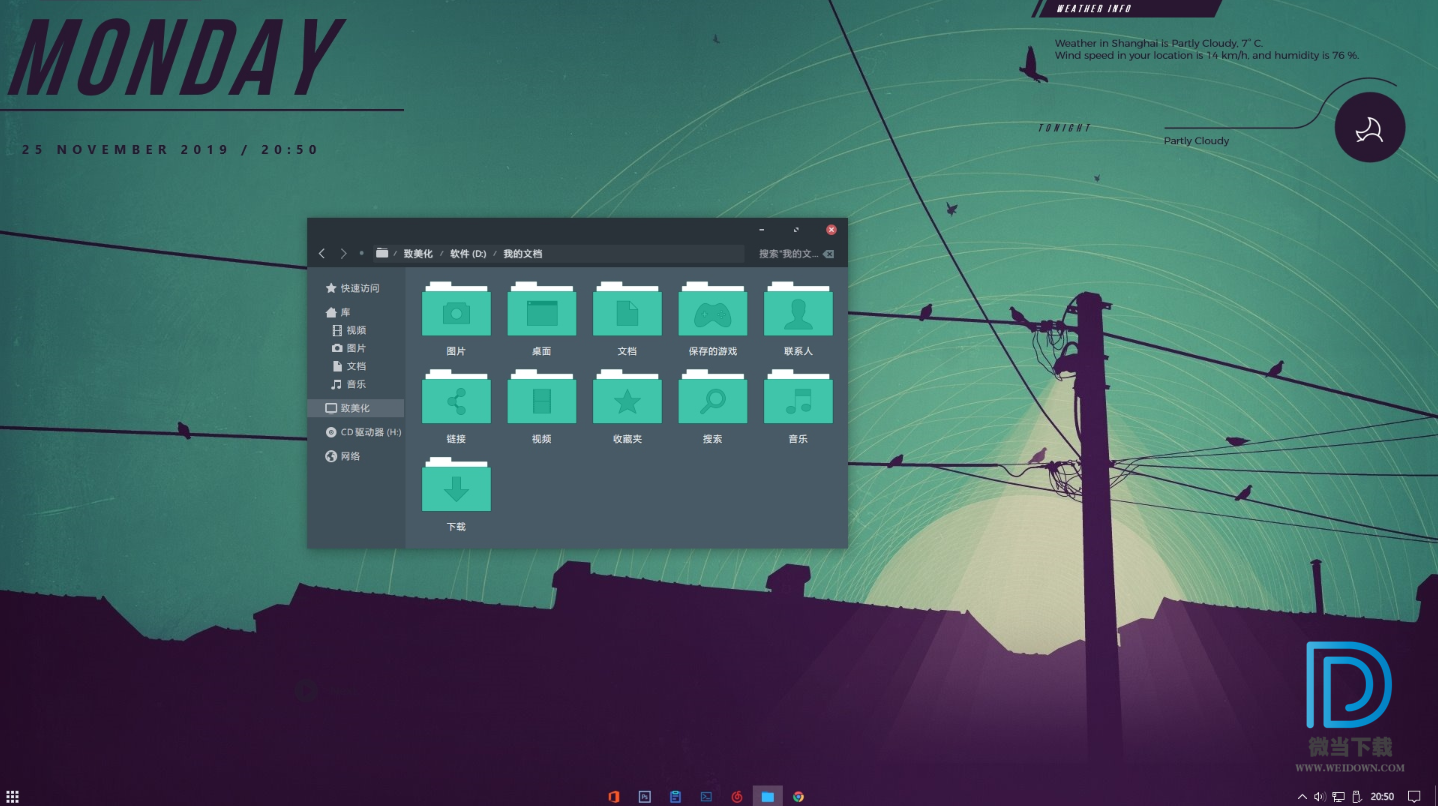This screenshot has width=1438, height=806.
Task: Close the file explorer with red button
Action: point(831,230)
